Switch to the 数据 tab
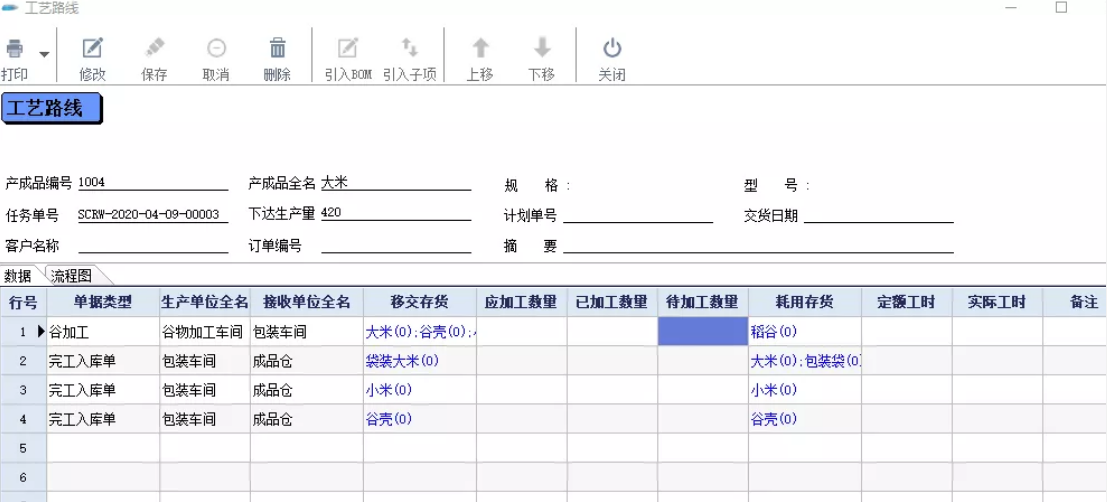1107x502 pixels. 18,276
